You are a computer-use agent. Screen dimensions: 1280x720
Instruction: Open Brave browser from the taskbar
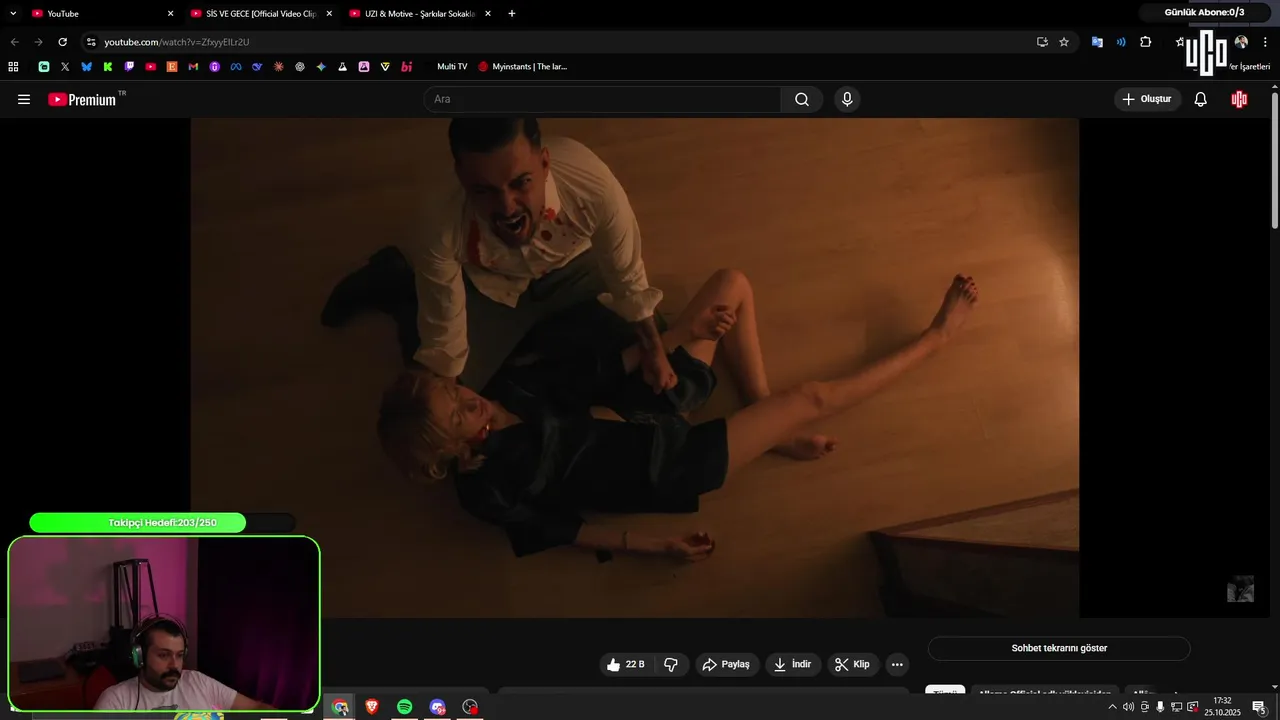pyautogui.click(x=372, y=707)
